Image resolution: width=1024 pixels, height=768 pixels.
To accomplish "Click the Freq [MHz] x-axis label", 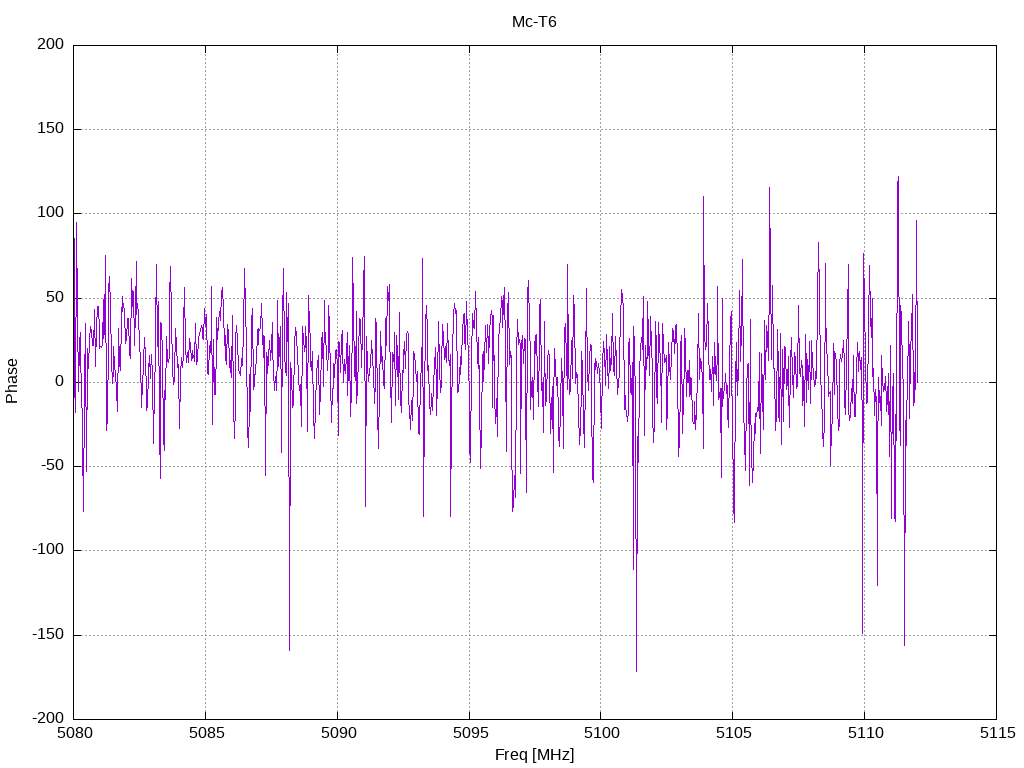I will click(x=534, y=754).
